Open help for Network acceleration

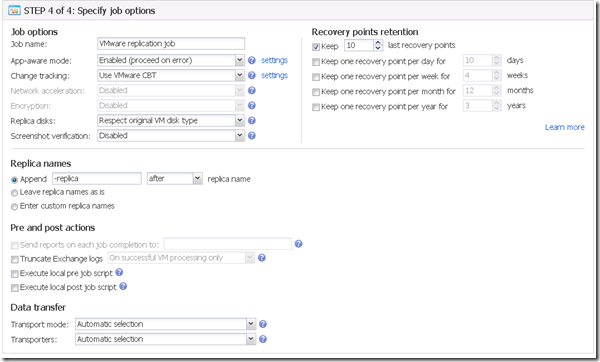[x=251, y=90]
